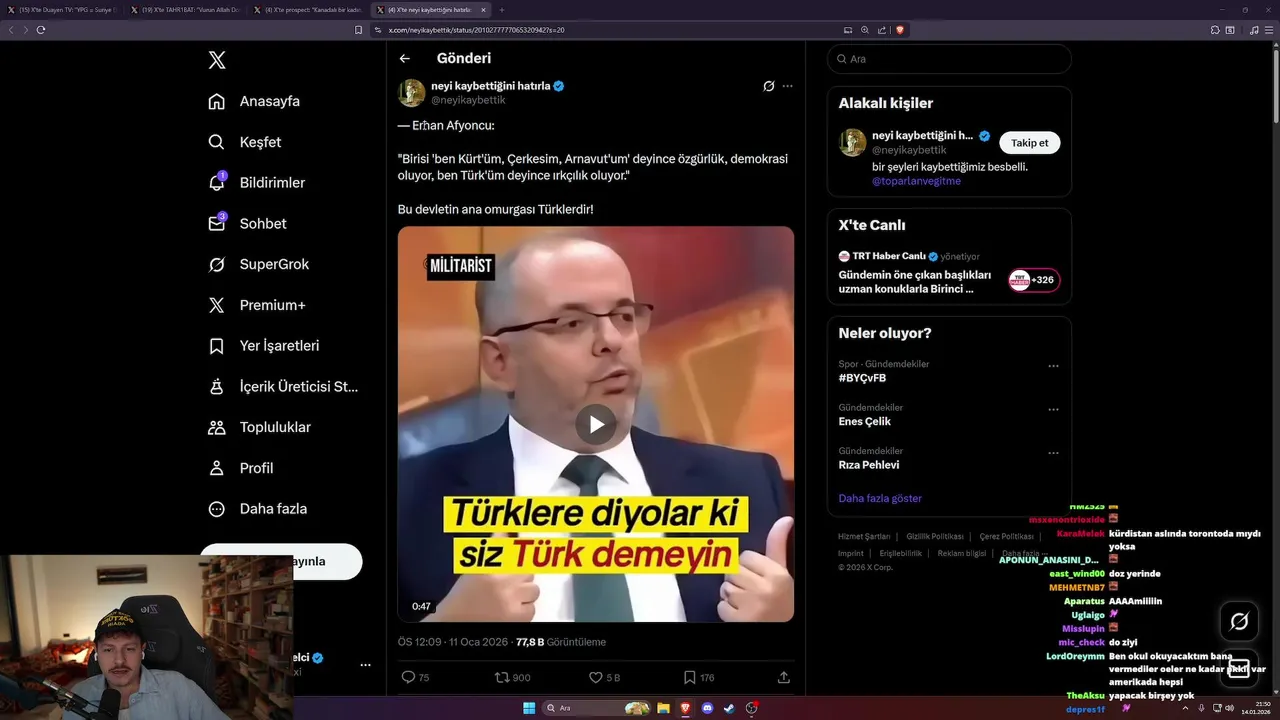Viewport: 1280px width, 720px height.
Task: Click Daha fazla göster under trends
Action: pos(880,498)
